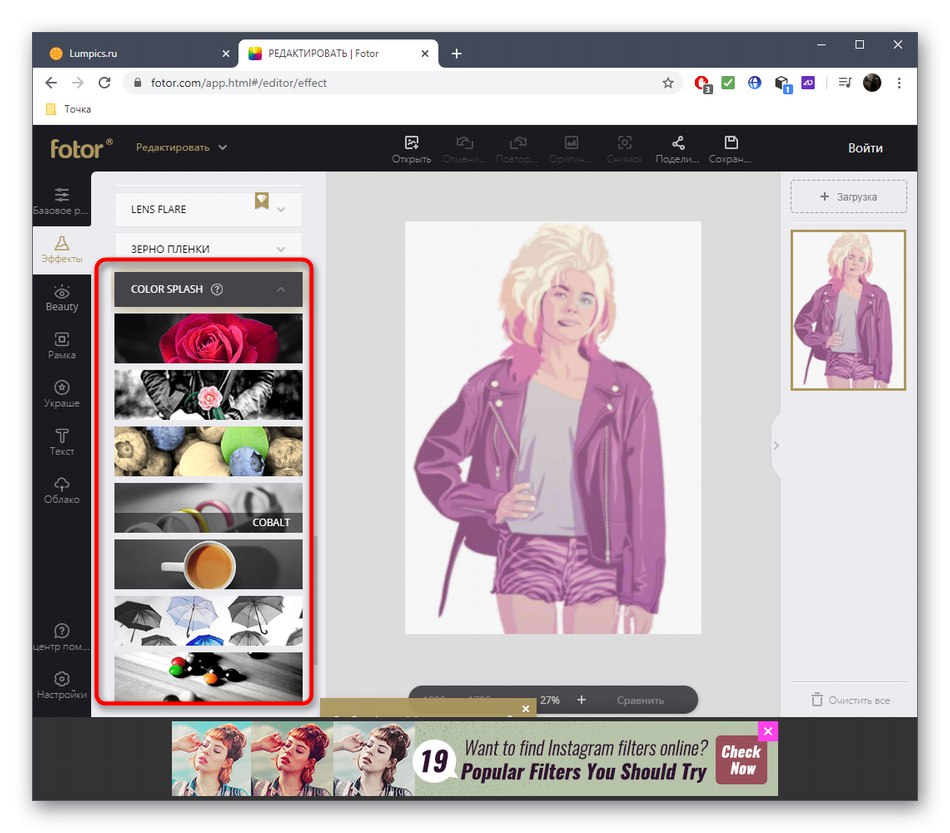Select the Effects (Эффекты) sidebar tab
950x833 pixels.
[62, 249]
